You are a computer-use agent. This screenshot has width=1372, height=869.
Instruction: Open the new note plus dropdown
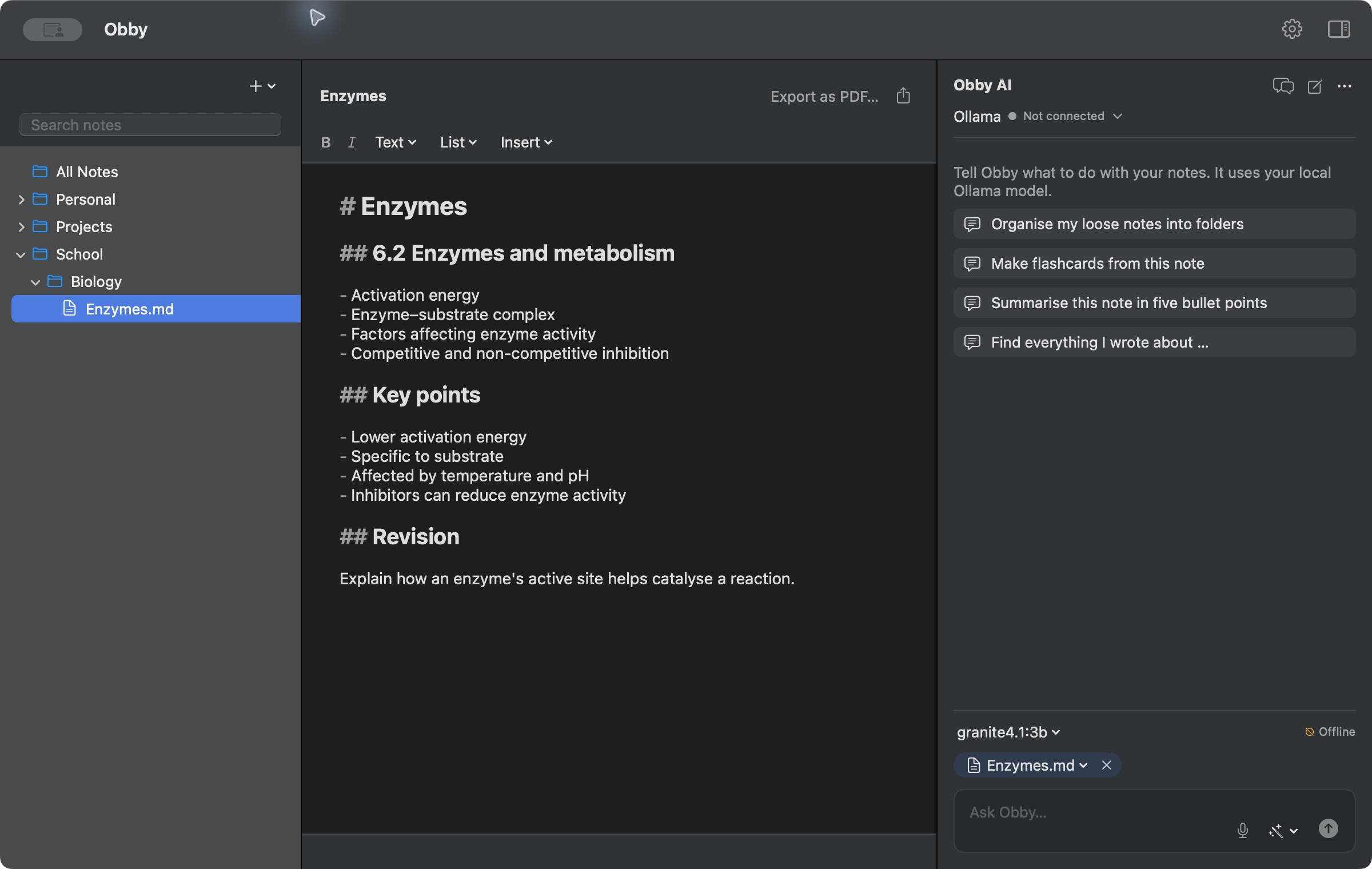pyautogui.click(x=262, y=86)
